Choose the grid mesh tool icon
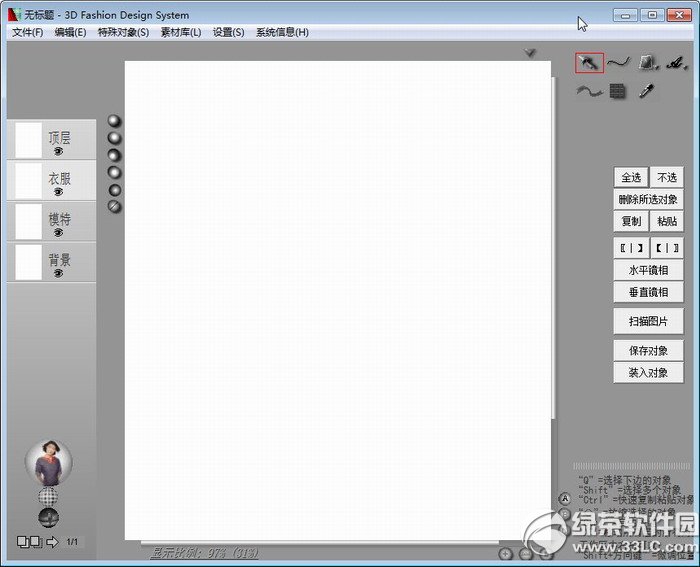The image size is (700, 567). pyautogui.click(x=618, y=91)
